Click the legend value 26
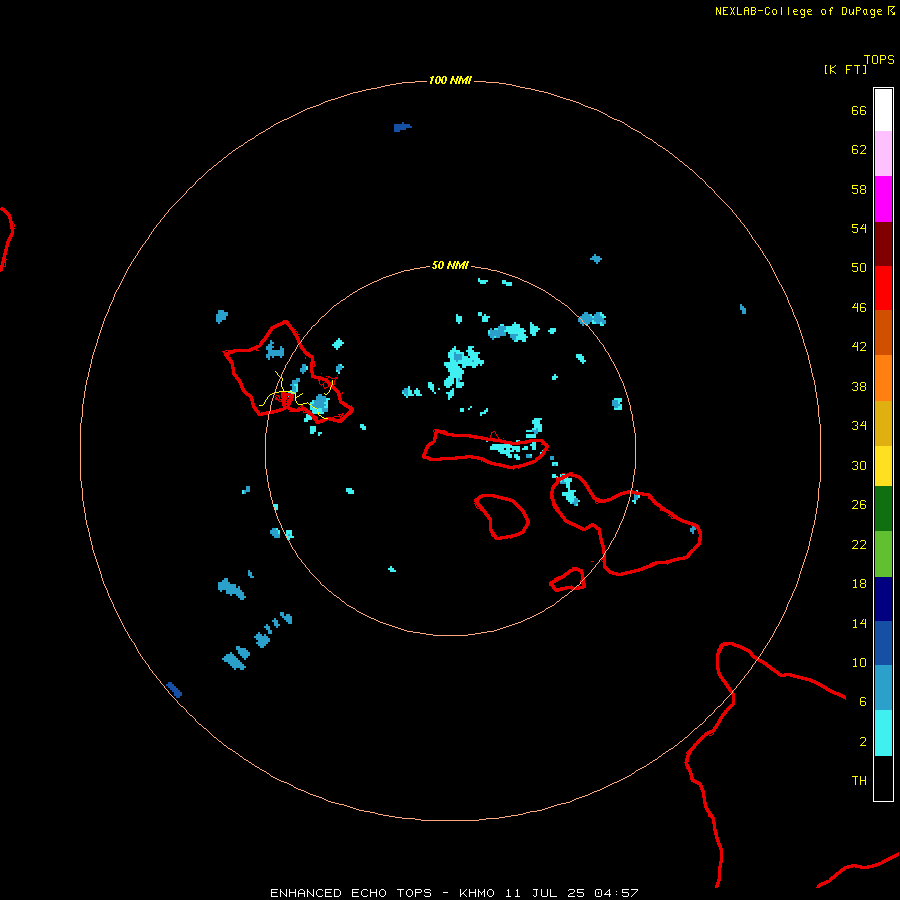Image resolution: width=900 pixels, height=900 pixels. coord(859,505)
